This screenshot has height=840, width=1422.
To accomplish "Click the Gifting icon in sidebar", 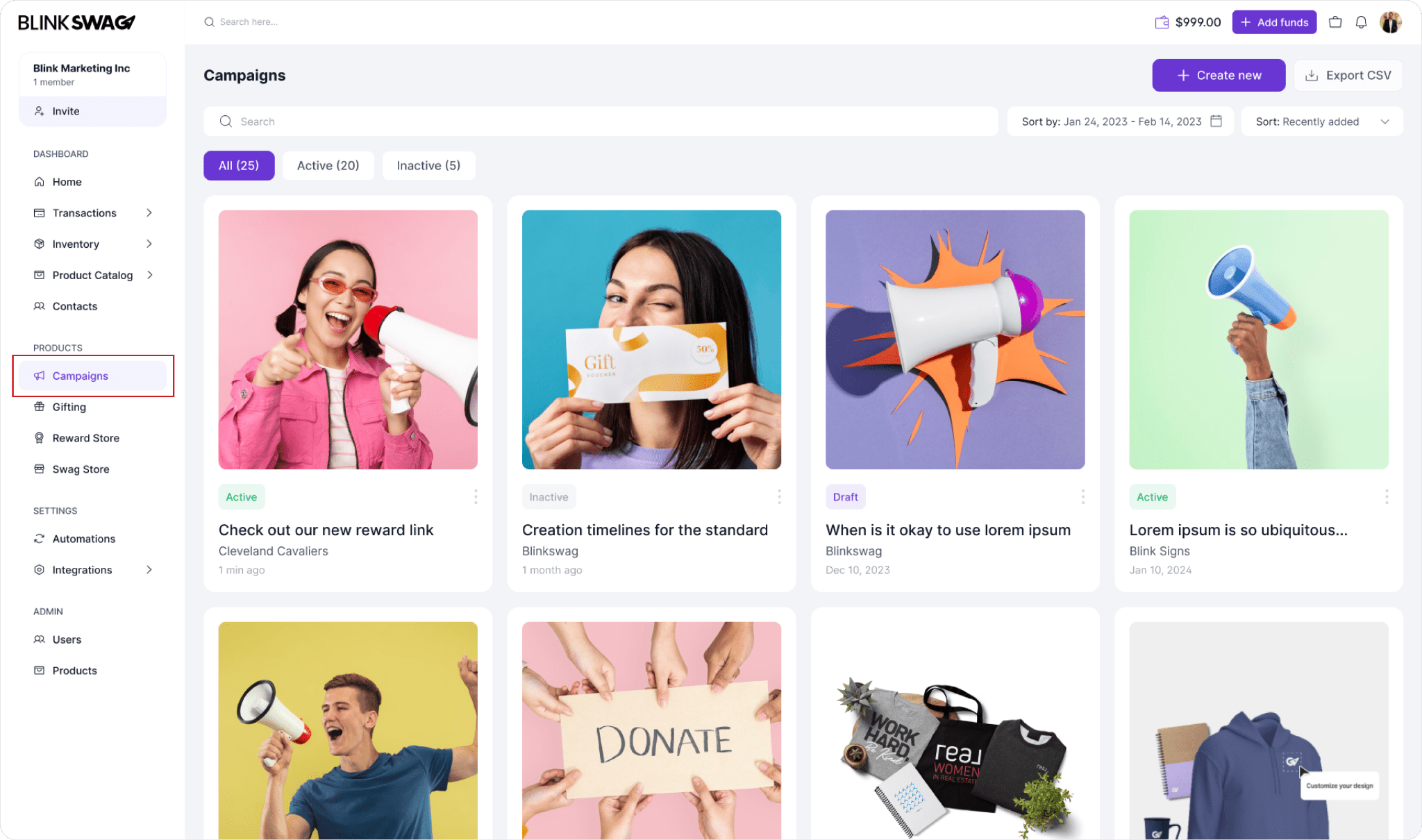I will (x=39, y=407).
